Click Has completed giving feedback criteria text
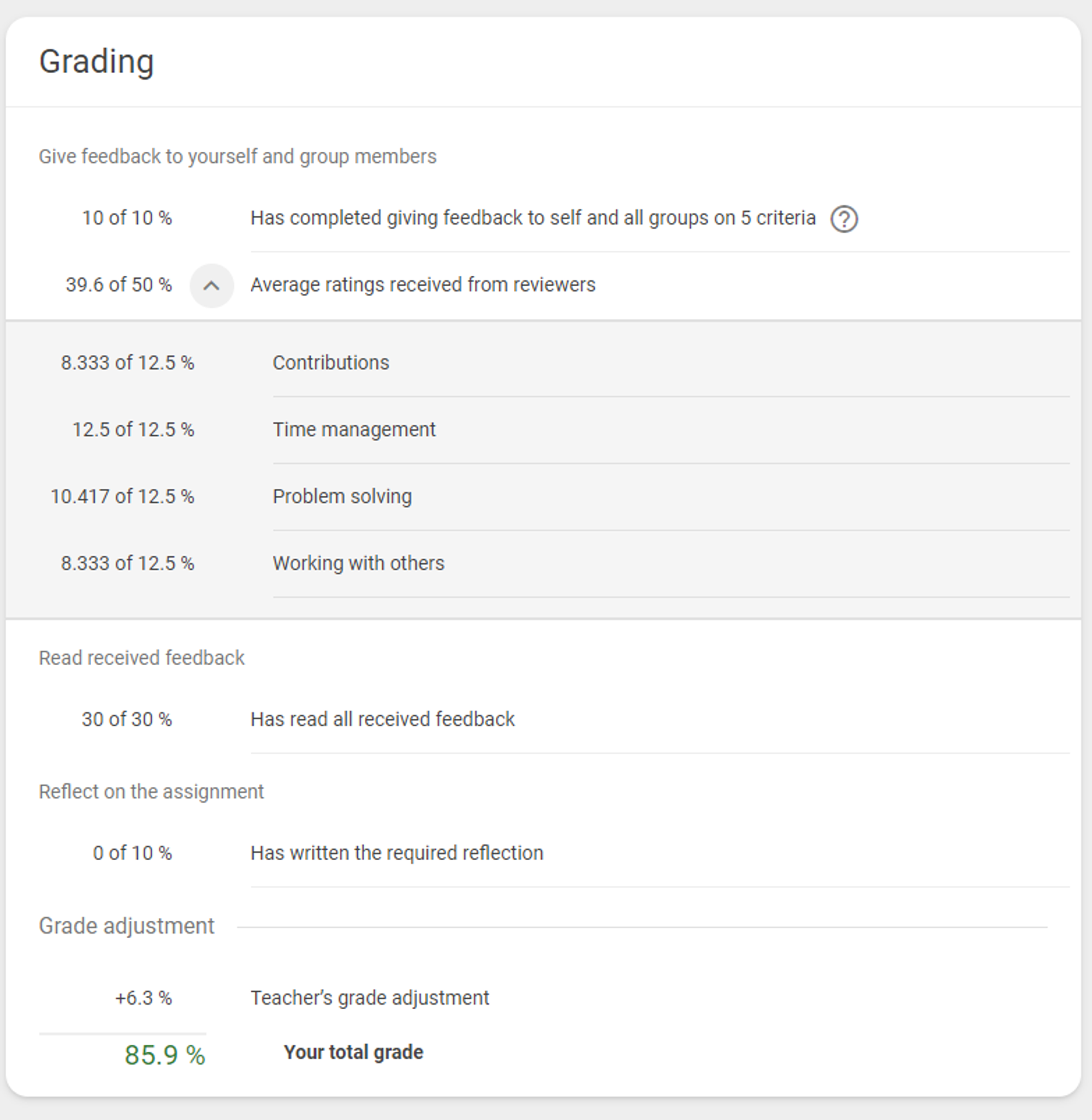The image size is (1092, 1120). (533, 218)
